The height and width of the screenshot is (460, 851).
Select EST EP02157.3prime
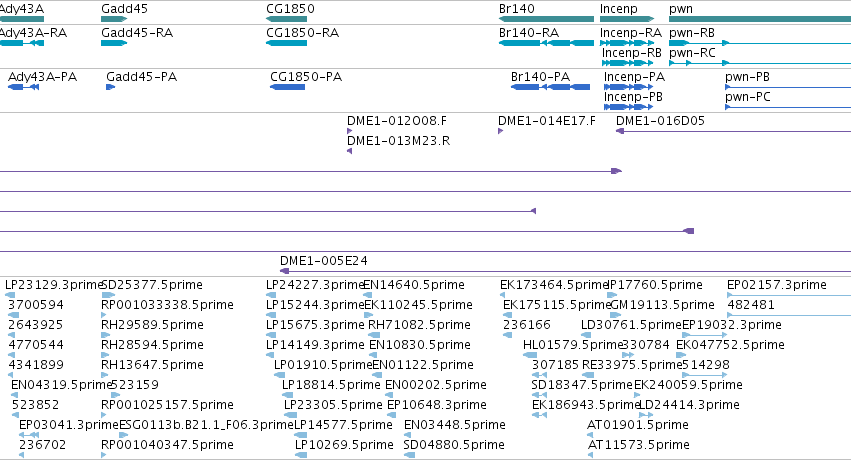(x=777, y=285)
